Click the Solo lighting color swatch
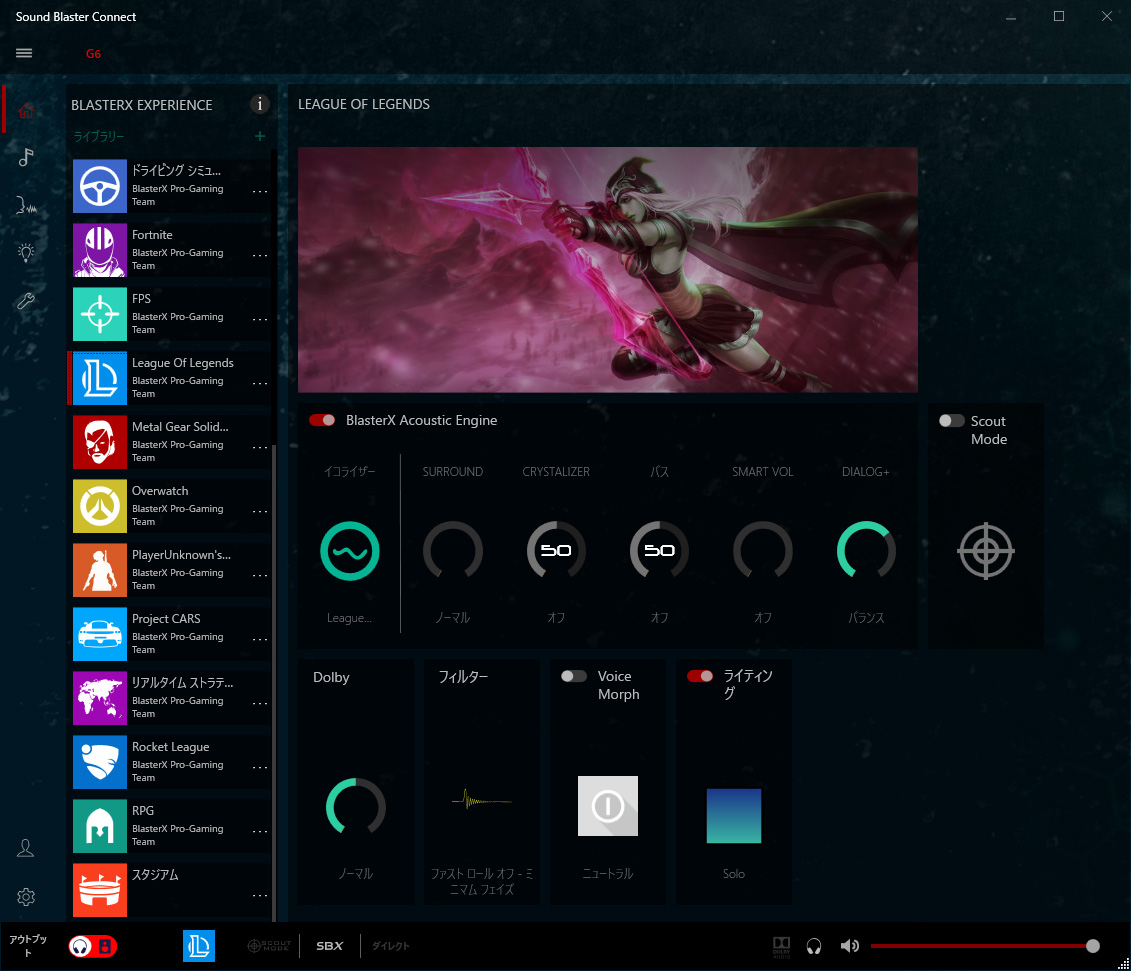 734,816
